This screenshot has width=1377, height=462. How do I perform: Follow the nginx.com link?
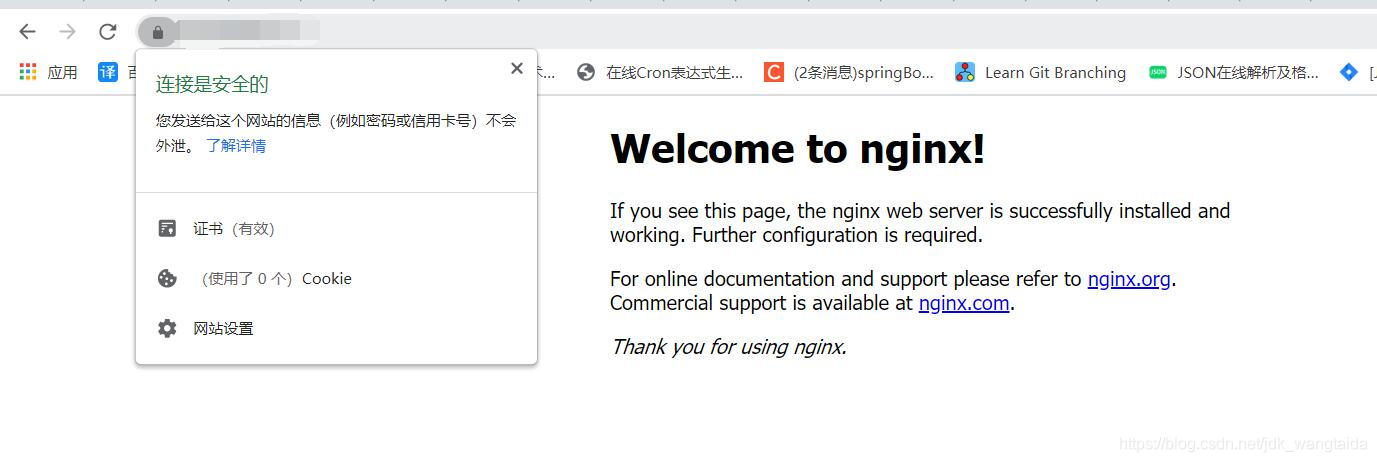[964, 303]
